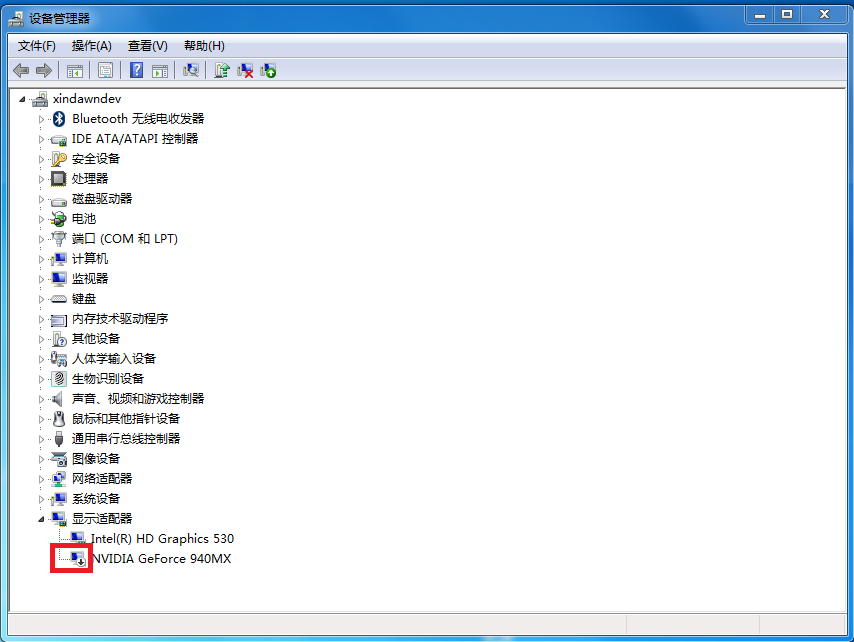Collapse the xindawndev root node
Viewport: 854px width, 642px height.
click(23, 99)
